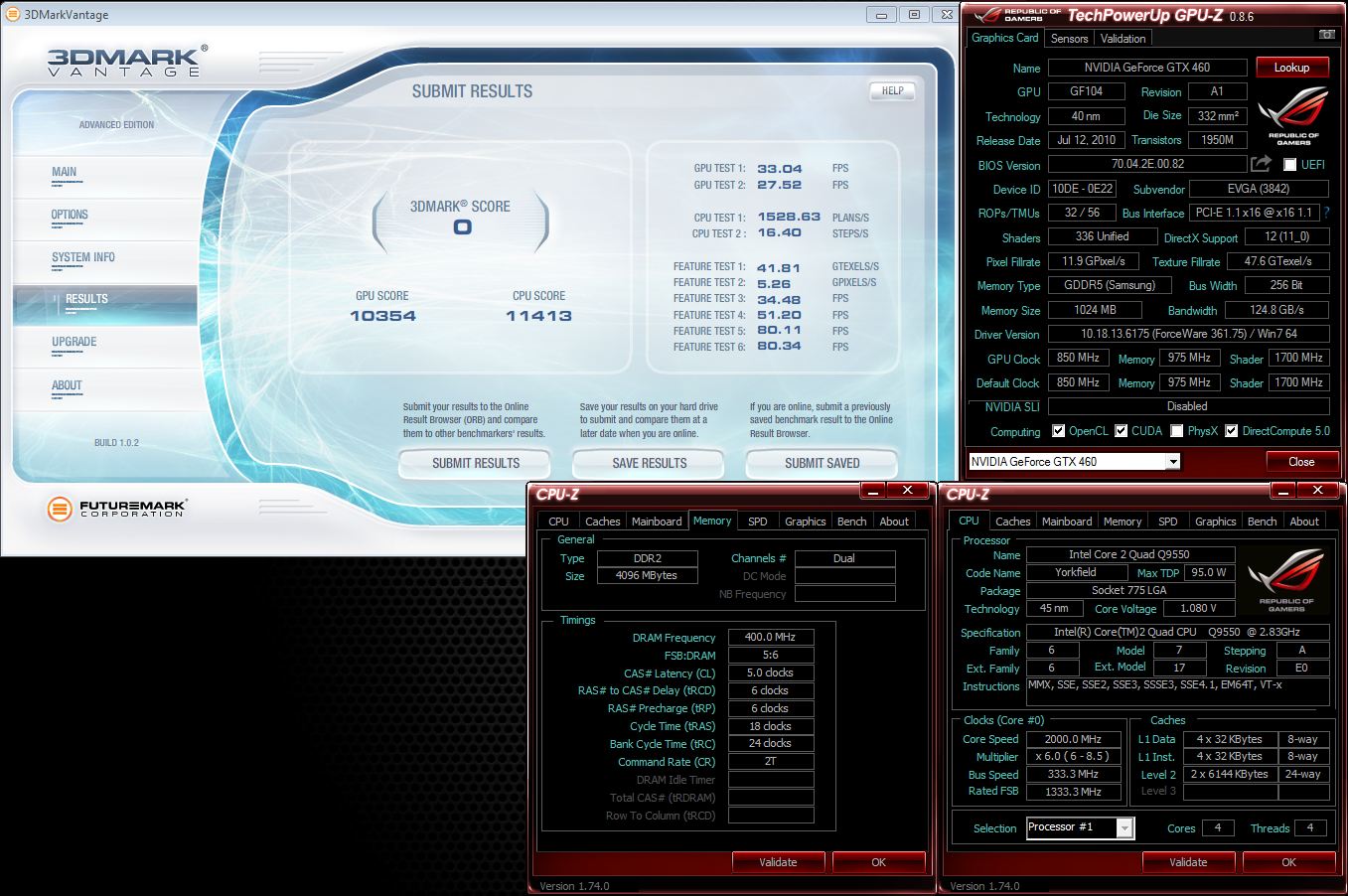The image size is (1348, 896).
Task: Click the 3DMarkVantage title bar icon
Action: click(x=11, y=15)
